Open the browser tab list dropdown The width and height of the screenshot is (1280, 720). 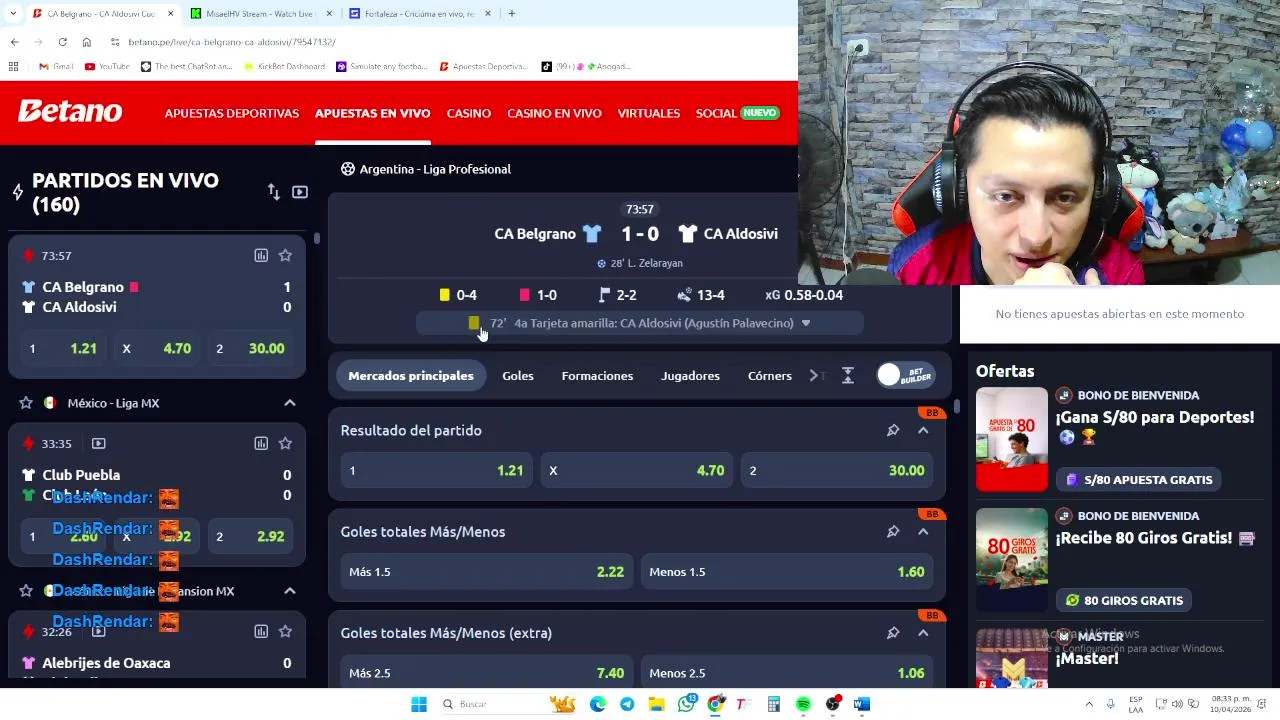pyautogui.click(x=12, y=13)
